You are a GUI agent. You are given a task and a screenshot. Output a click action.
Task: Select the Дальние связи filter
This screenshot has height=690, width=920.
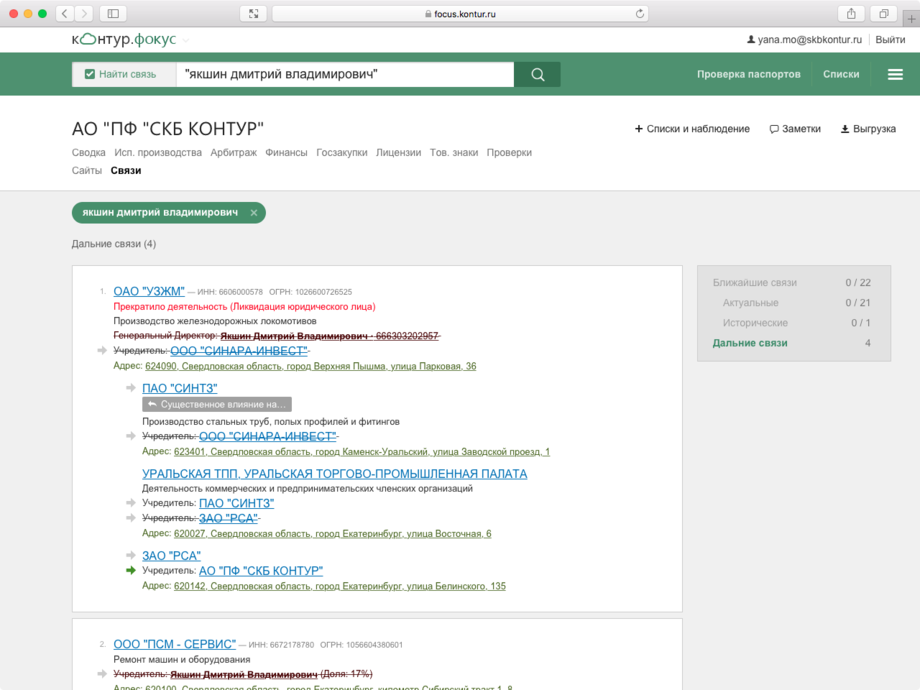[749, 343]
